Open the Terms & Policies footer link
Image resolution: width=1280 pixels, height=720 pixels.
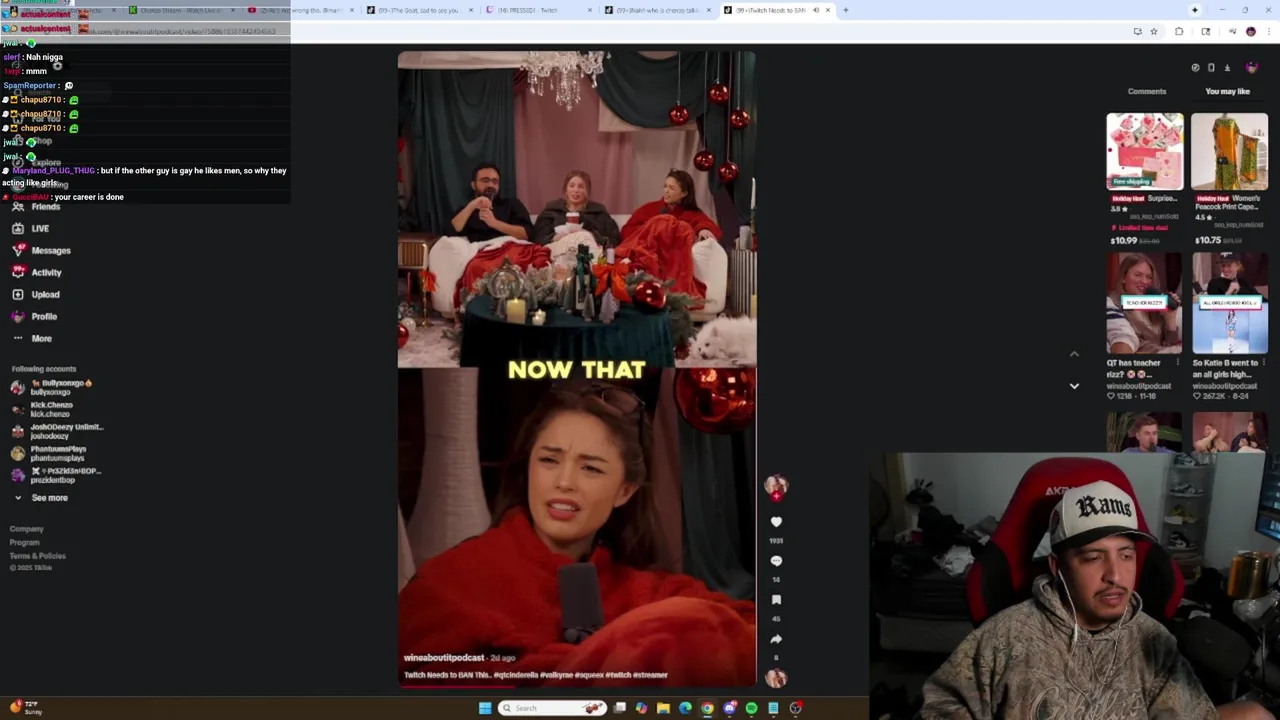(38, 556)
